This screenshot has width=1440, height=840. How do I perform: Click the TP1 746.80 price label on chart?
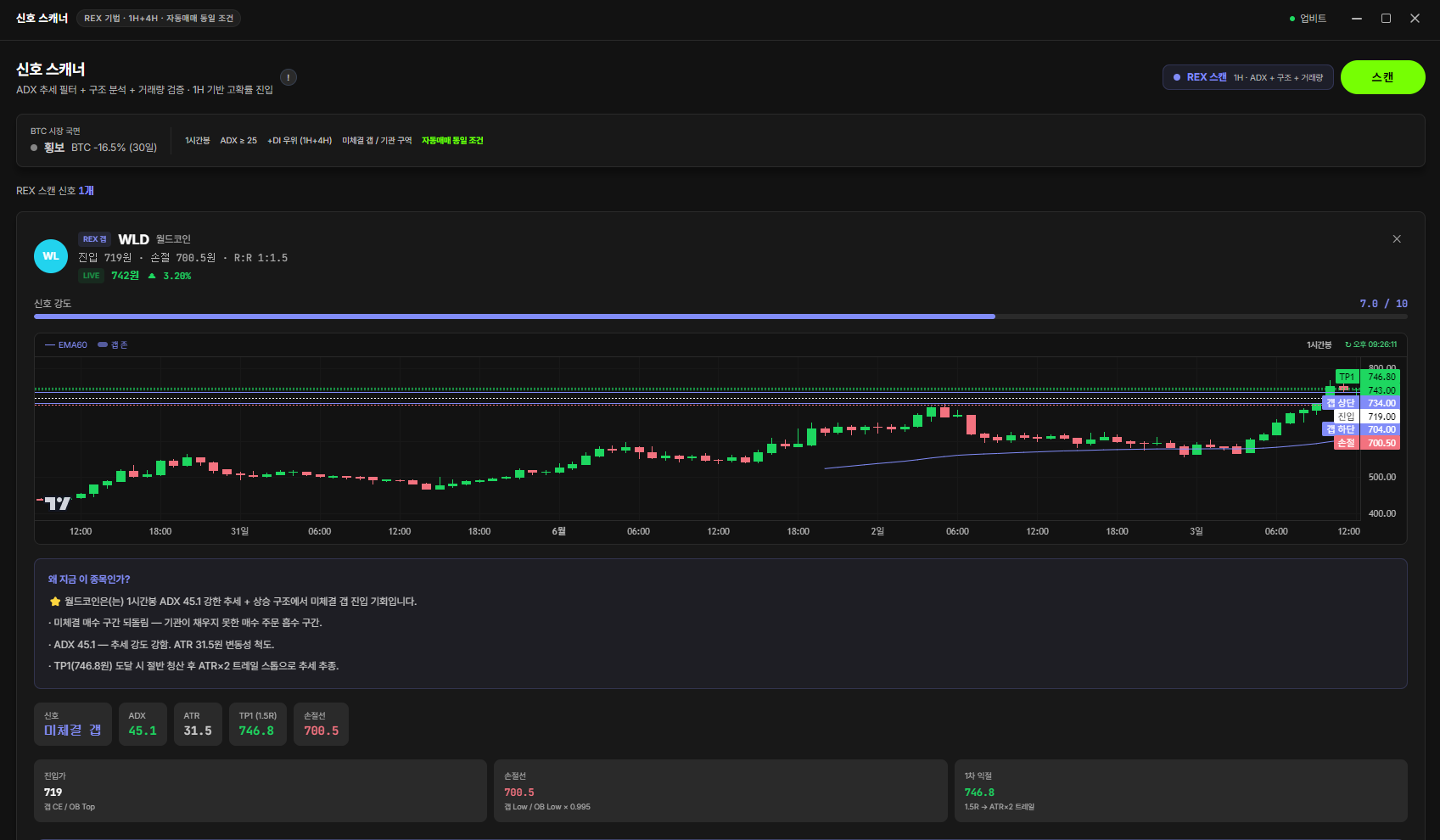point(1367,377)
